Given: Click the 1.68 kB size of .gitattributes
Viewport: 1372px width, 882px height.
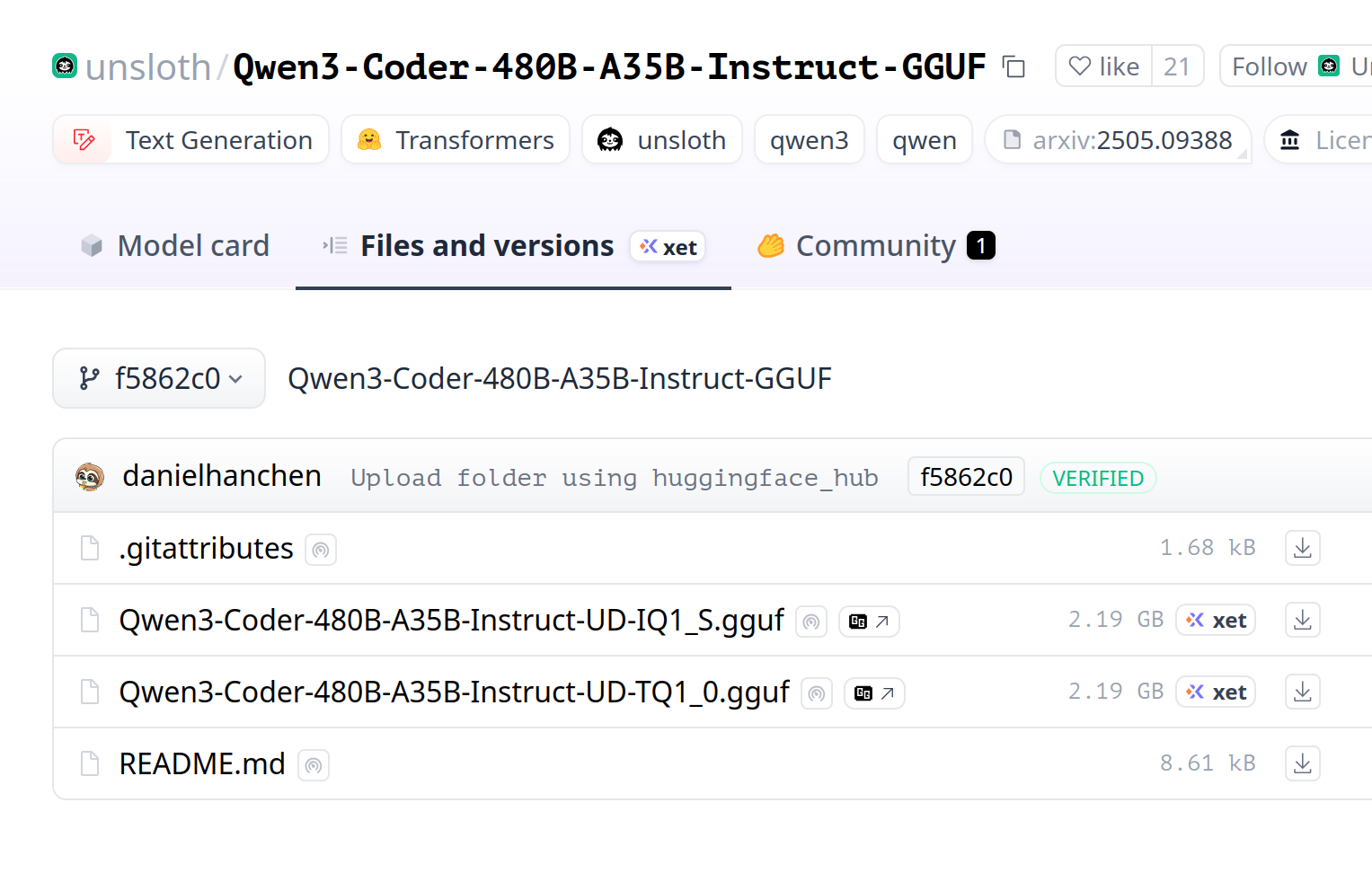Looking at the screenshot, I should (1208, 548).
